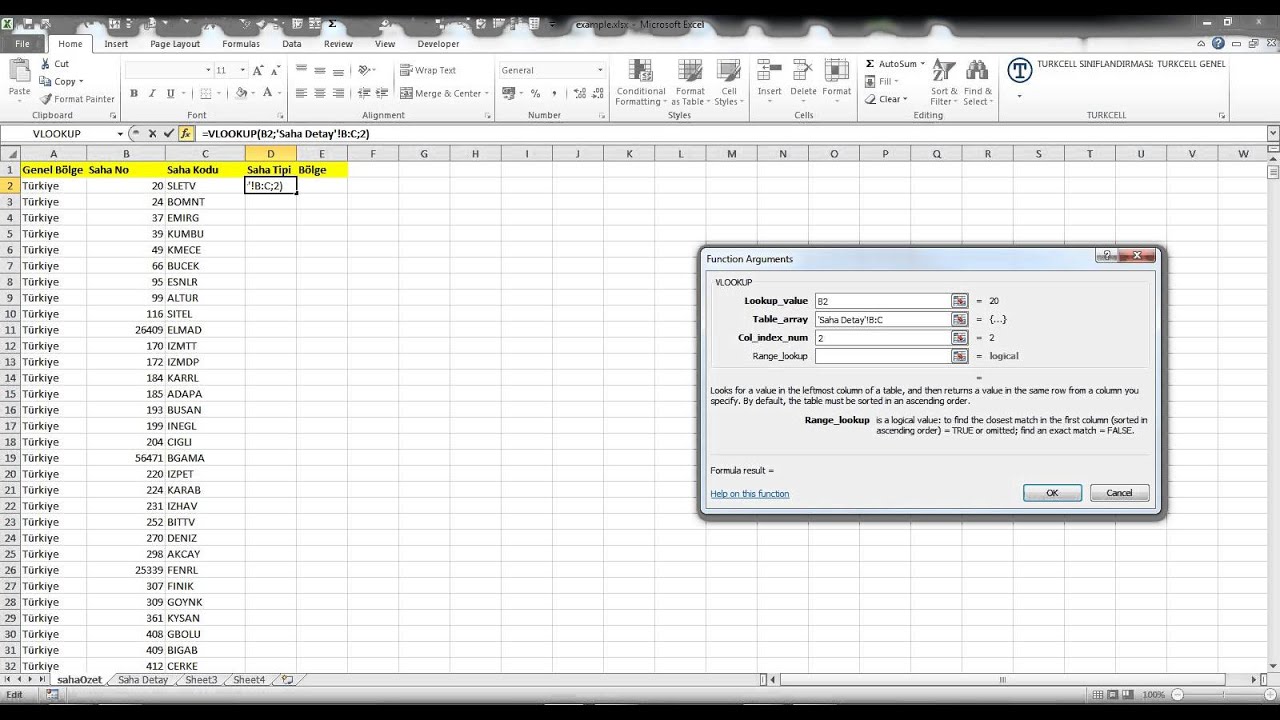
Task: Open Sort & Filter menu
Action: pyautogui.click(x=944, y=82)
